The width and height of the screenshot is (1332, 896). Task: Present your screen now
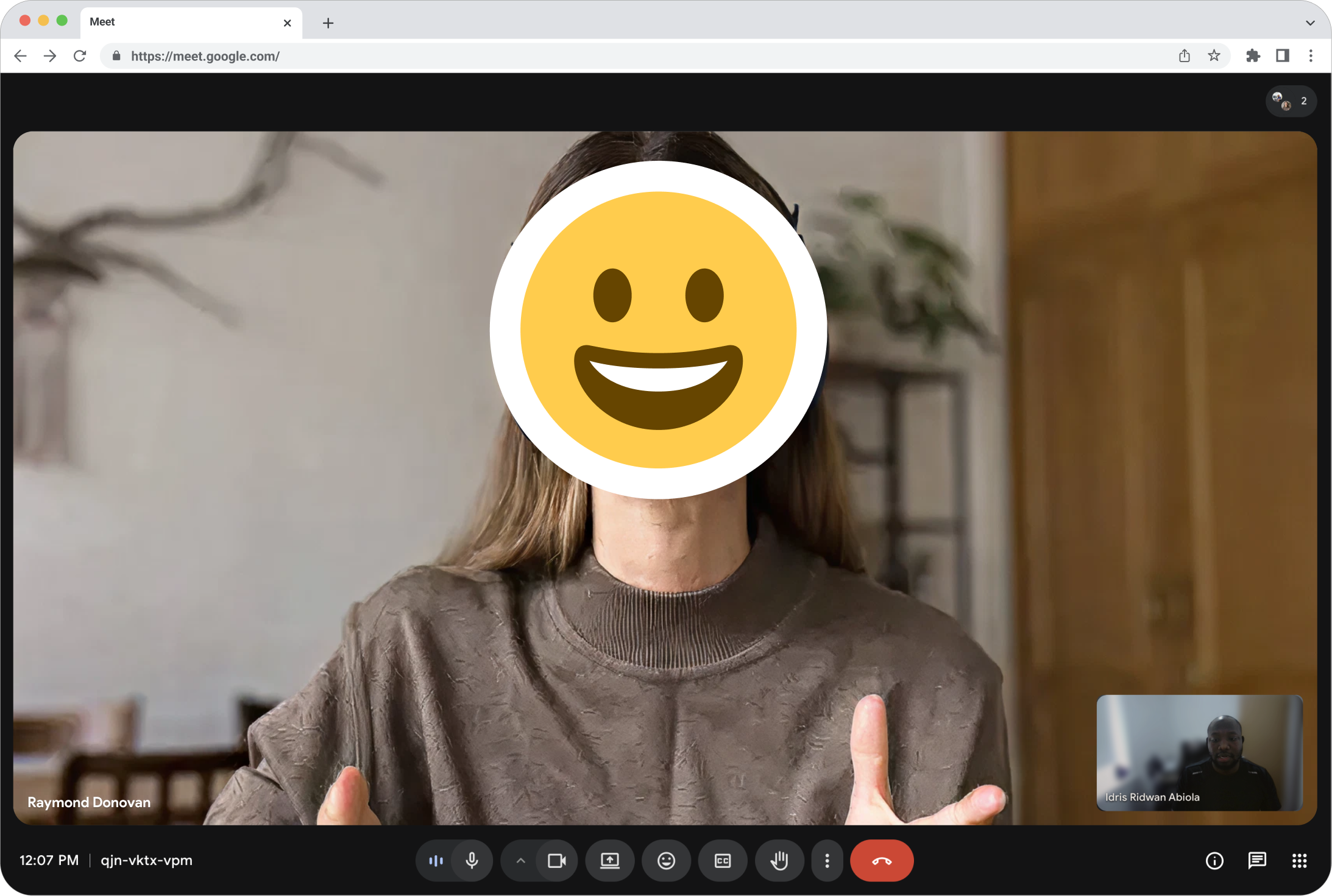pyautogui.click(x=609, y=861)
